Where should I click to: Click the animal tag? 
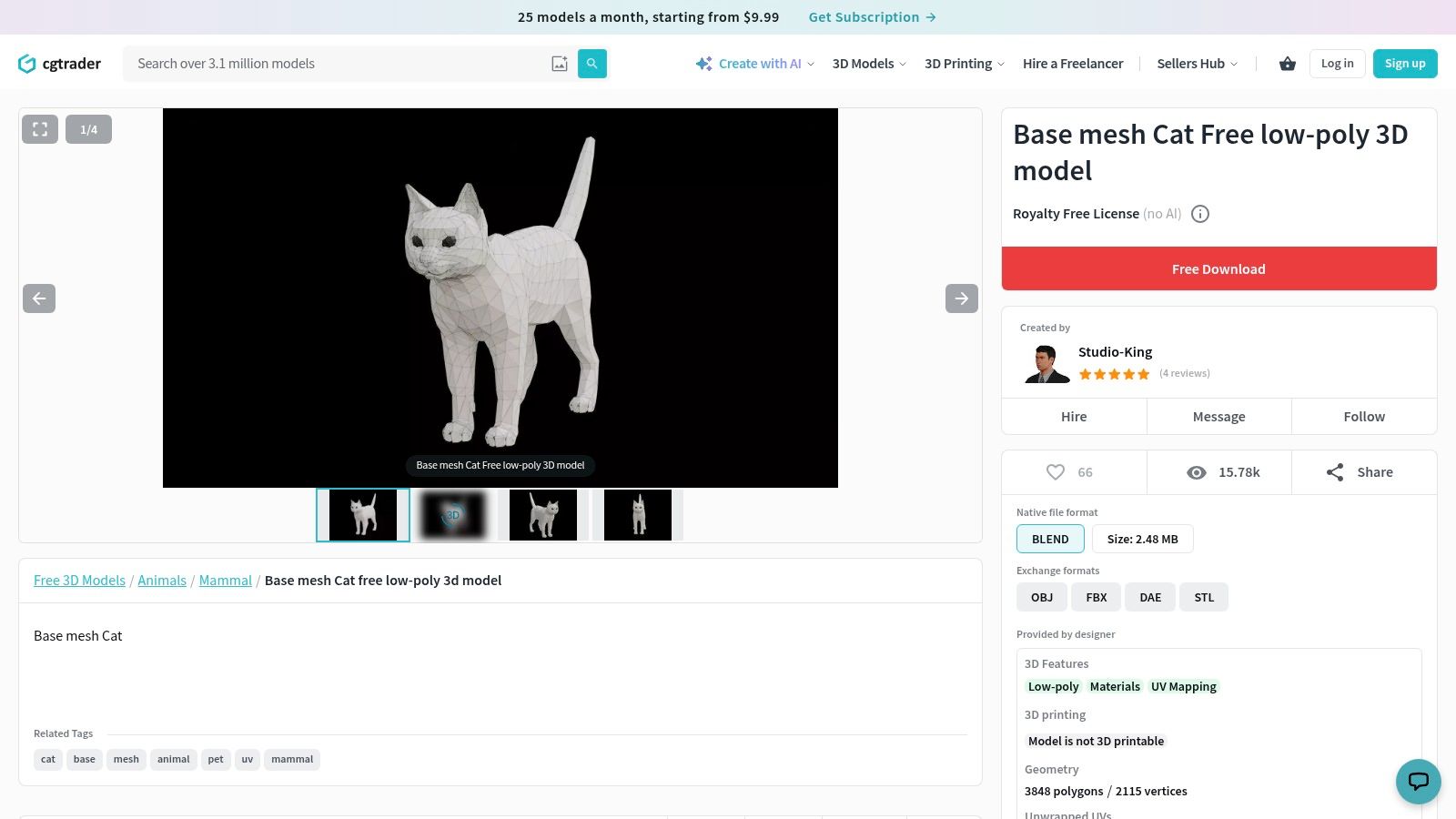174,759
